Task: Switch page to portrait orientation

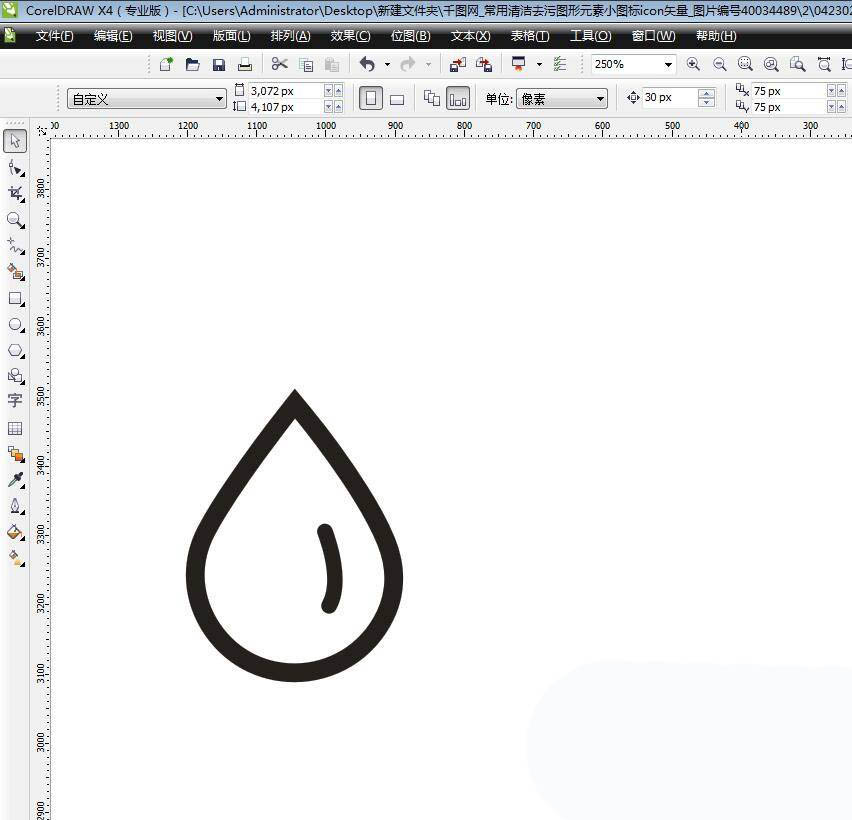Action: click(x=371, y=99)
